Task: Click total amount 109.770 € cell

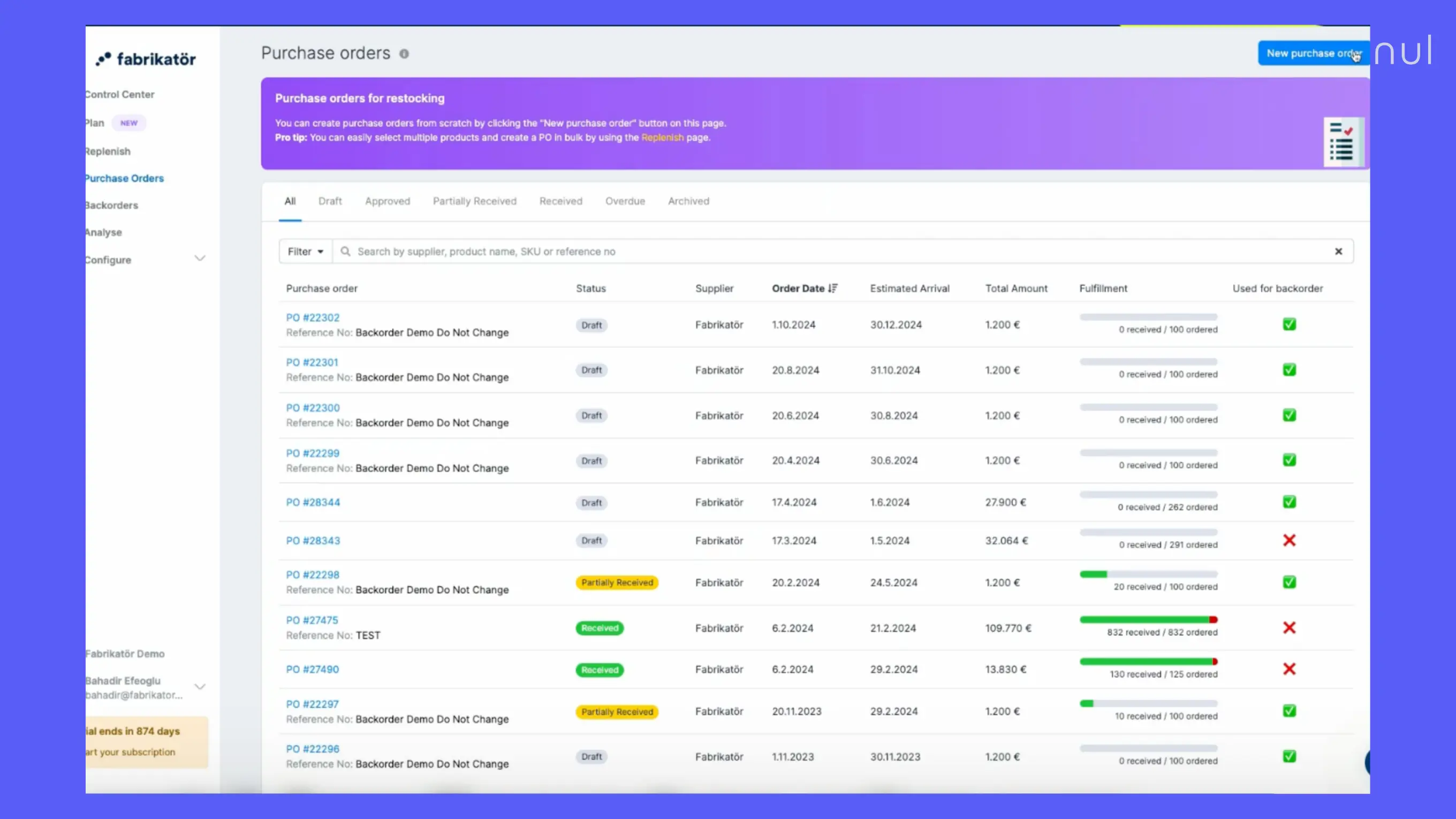Action: pos(1008,628)
